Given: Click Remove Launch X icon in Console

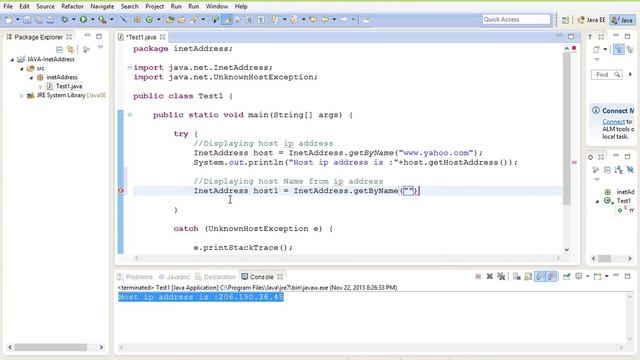Looking at the screenshot, I should point(489,277).
